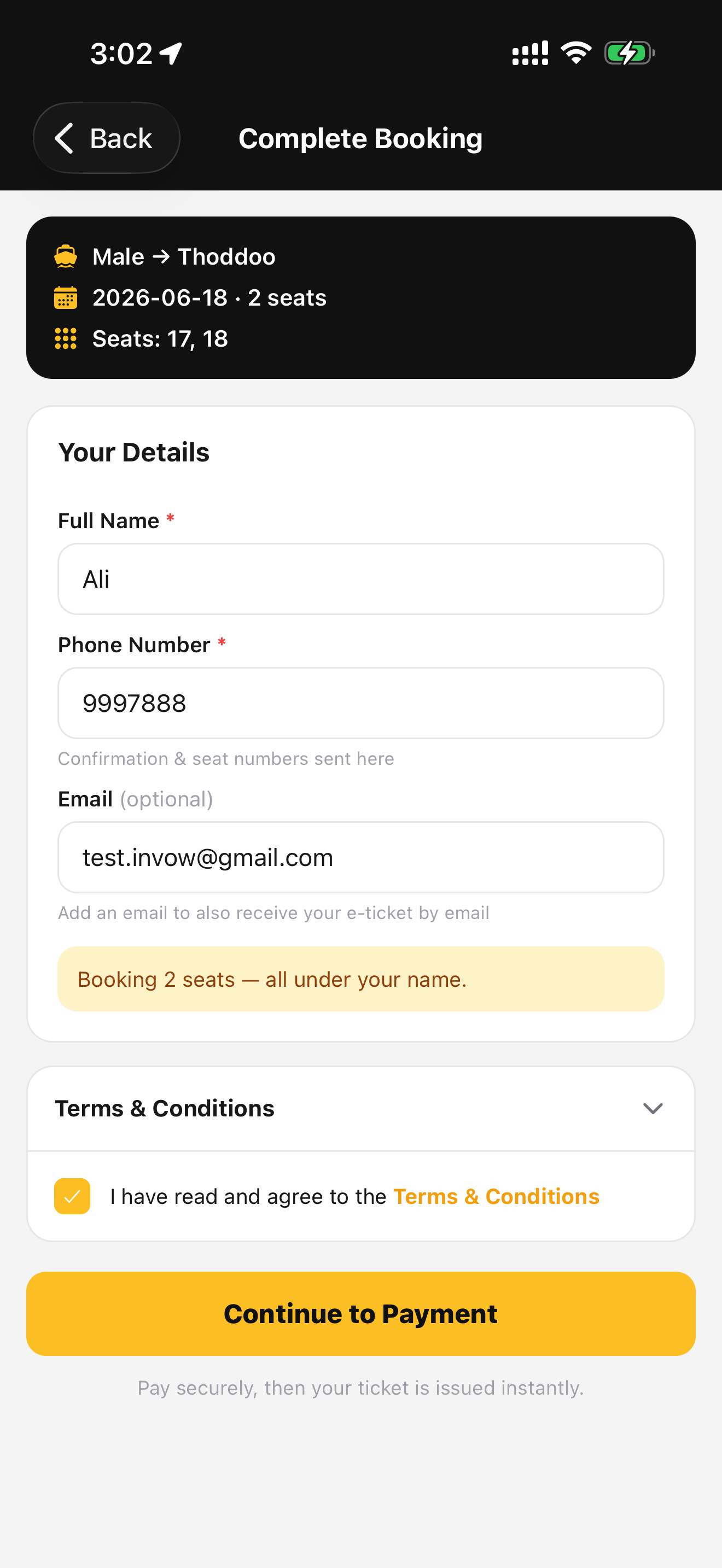This screenshot has width=722, height=1568.
Task: Tap the back chevron arrow icon
Action: pyautogui.click(x=64, y=138)
